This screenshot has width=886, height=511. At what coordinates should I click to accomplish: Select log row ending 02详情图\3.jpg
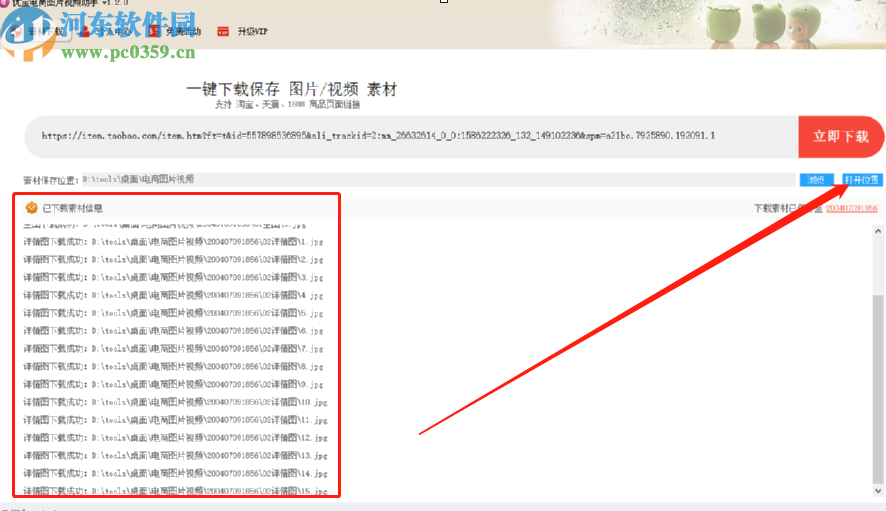point(173,278)
